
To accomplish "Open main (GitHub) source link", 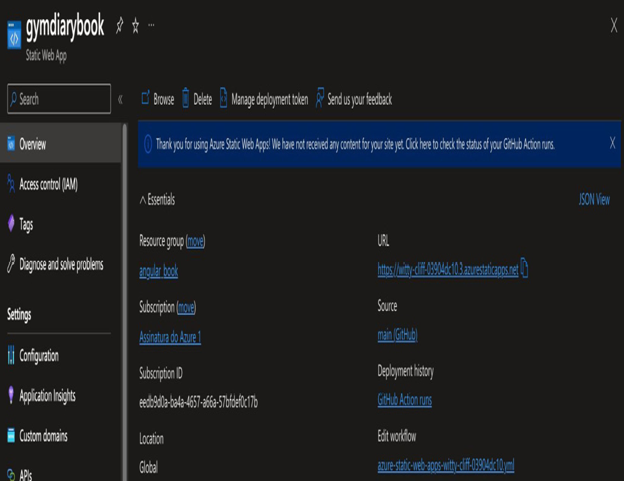I will click(397, 335).
